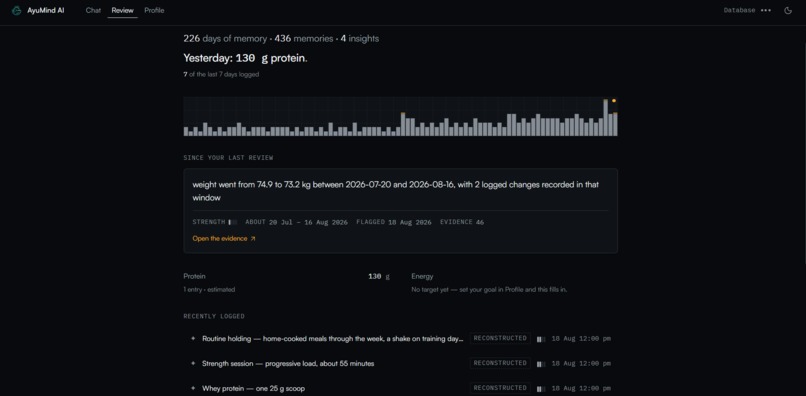
Task: Open the three-dot overflow menu
Action: click(x=766, y=10)
